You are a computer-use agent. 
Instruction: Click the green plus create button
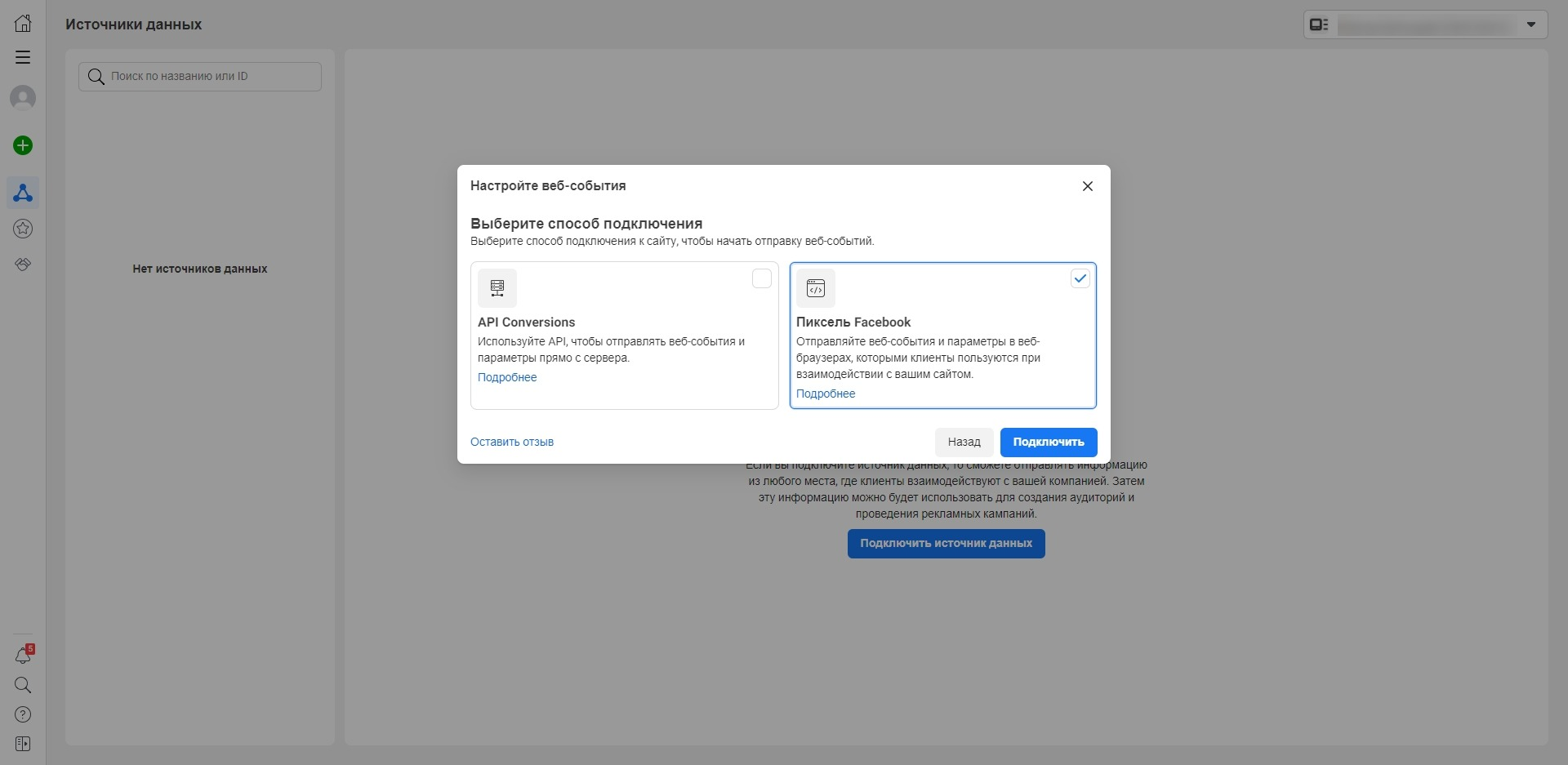(x=23, y=145)
